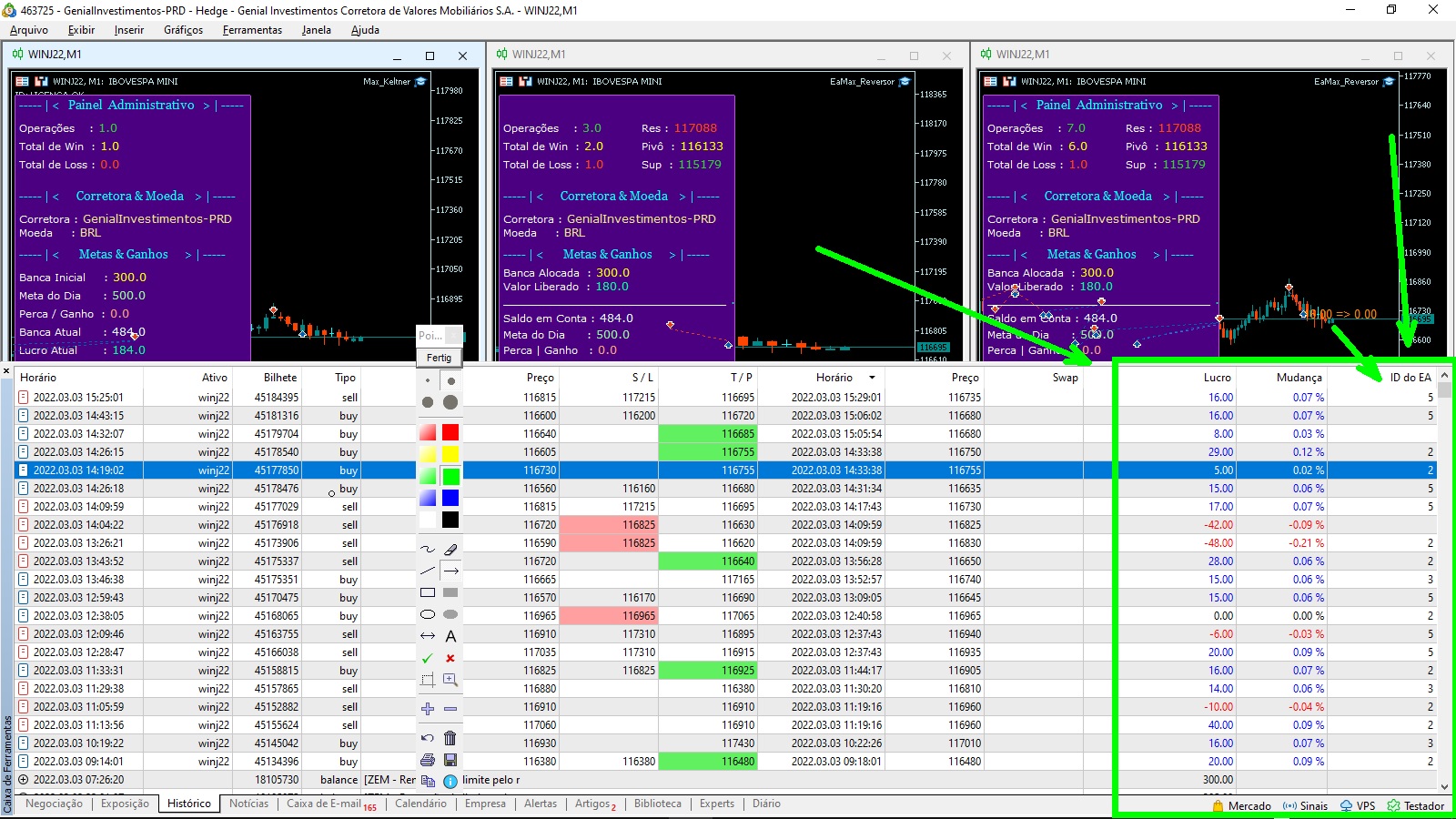
Task: Save annotation with the floppy disk icon
Action: pos(450,760)
